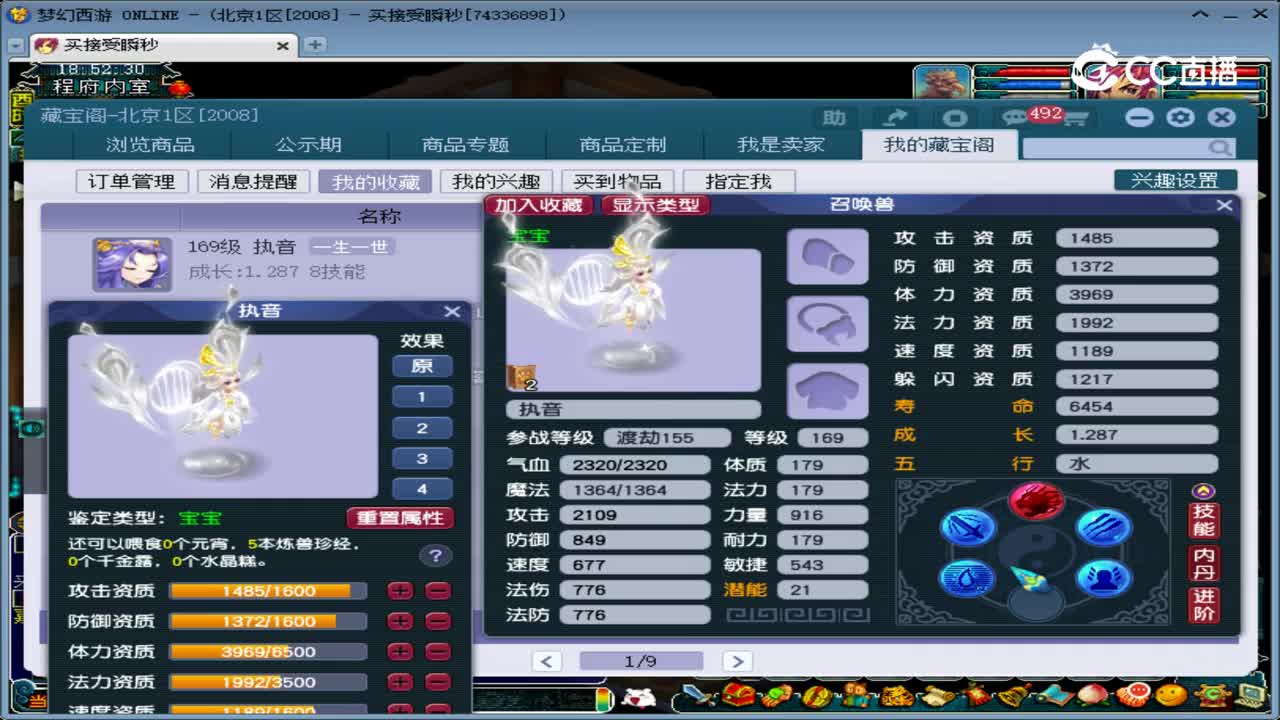Switch to the 商品专题 tab

point(466,145)
